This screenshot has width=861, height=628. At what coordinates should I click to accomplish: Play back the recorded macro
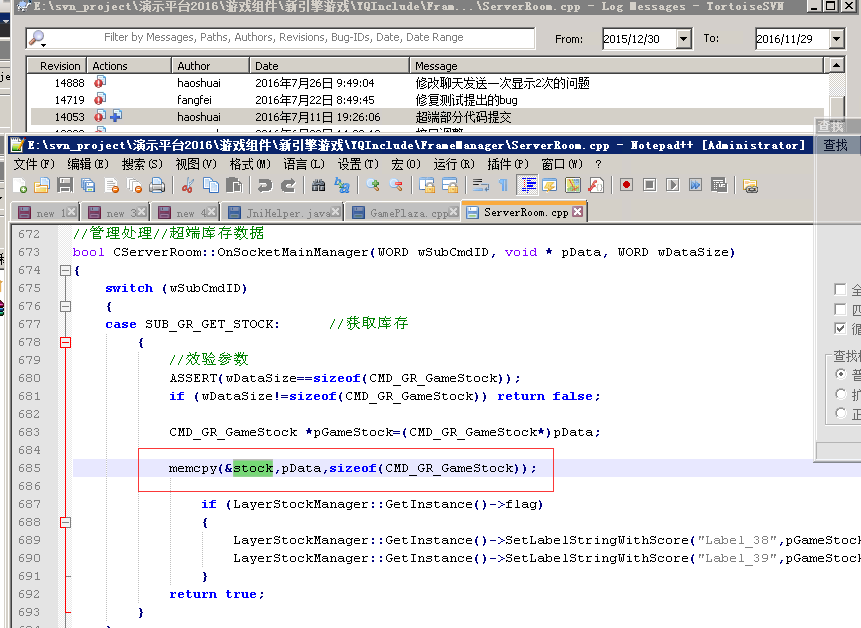click(x=673, y=185)
